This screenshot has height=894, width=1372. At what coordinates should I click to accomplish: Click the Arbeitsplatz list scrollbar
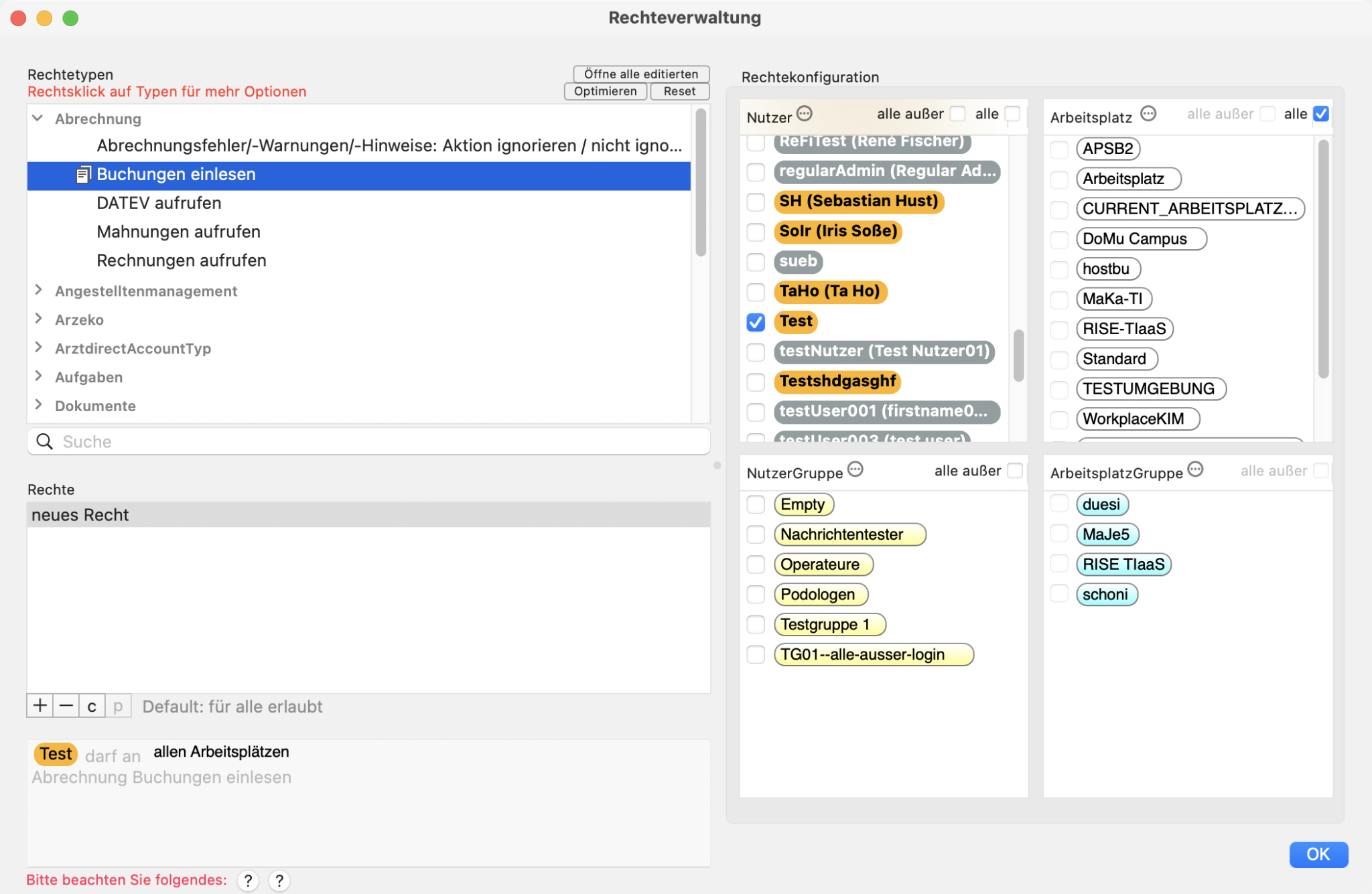(1323, 258)
